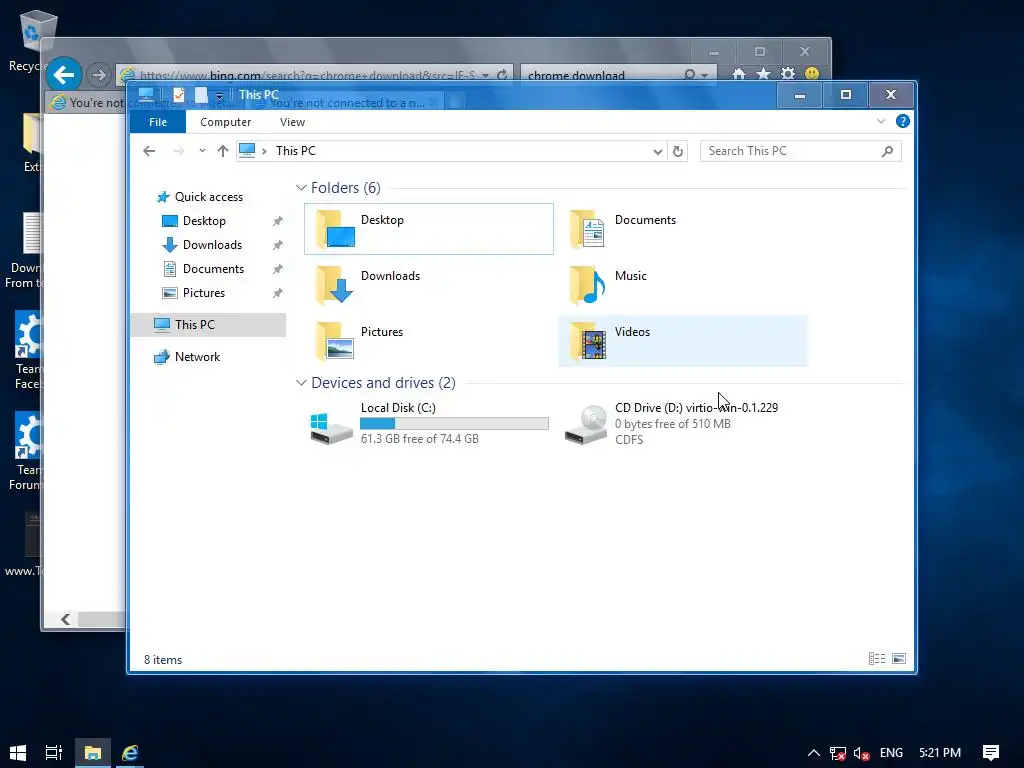
Task: Select Quick access in navigation pane
Action: click(208, 197)
